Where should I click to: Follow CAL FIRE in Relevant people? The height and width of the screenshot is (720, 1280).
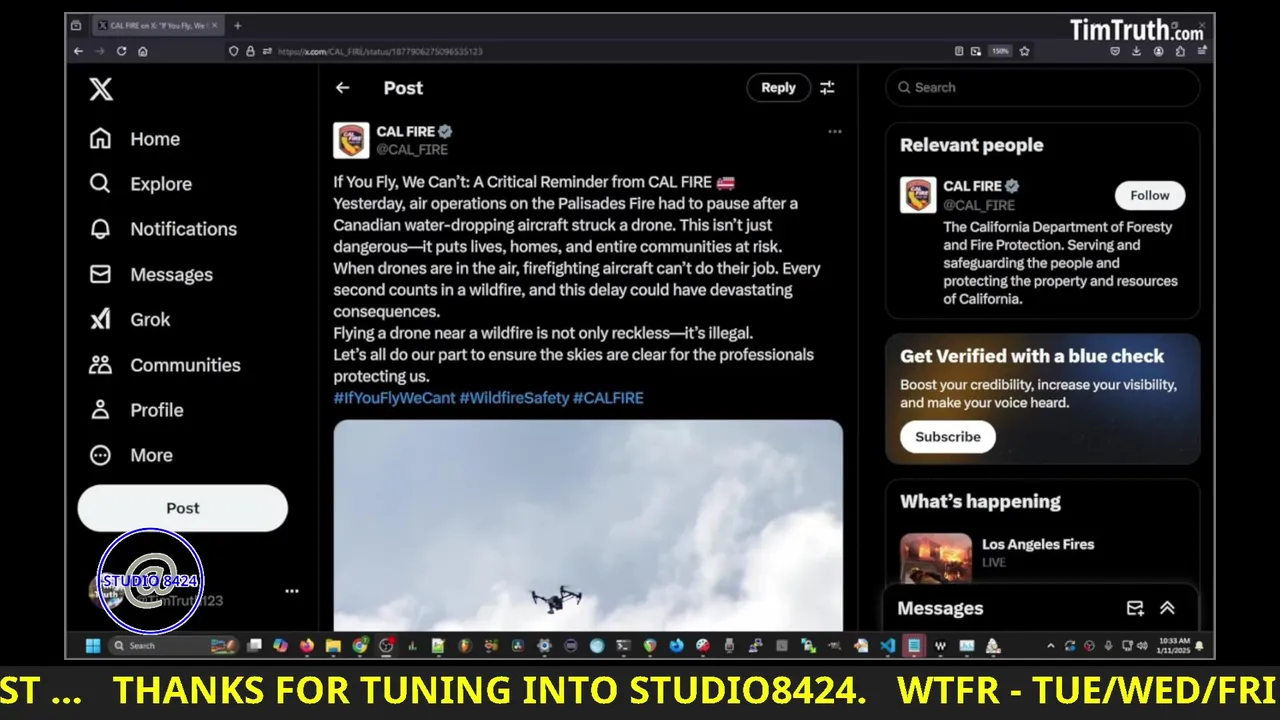click(1150, 195)
